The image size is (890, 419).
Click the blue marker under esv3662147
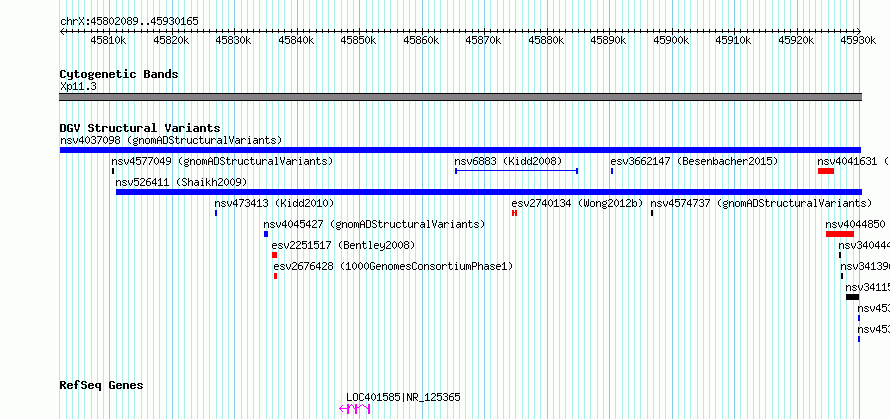[612, 171]
